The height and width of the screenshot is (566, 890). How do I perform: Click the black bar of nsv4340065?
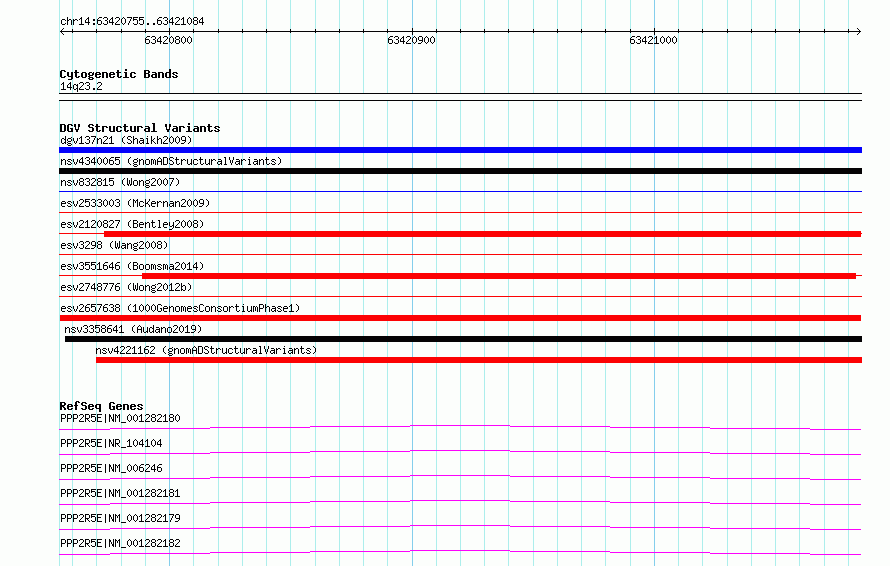point(460,171)
